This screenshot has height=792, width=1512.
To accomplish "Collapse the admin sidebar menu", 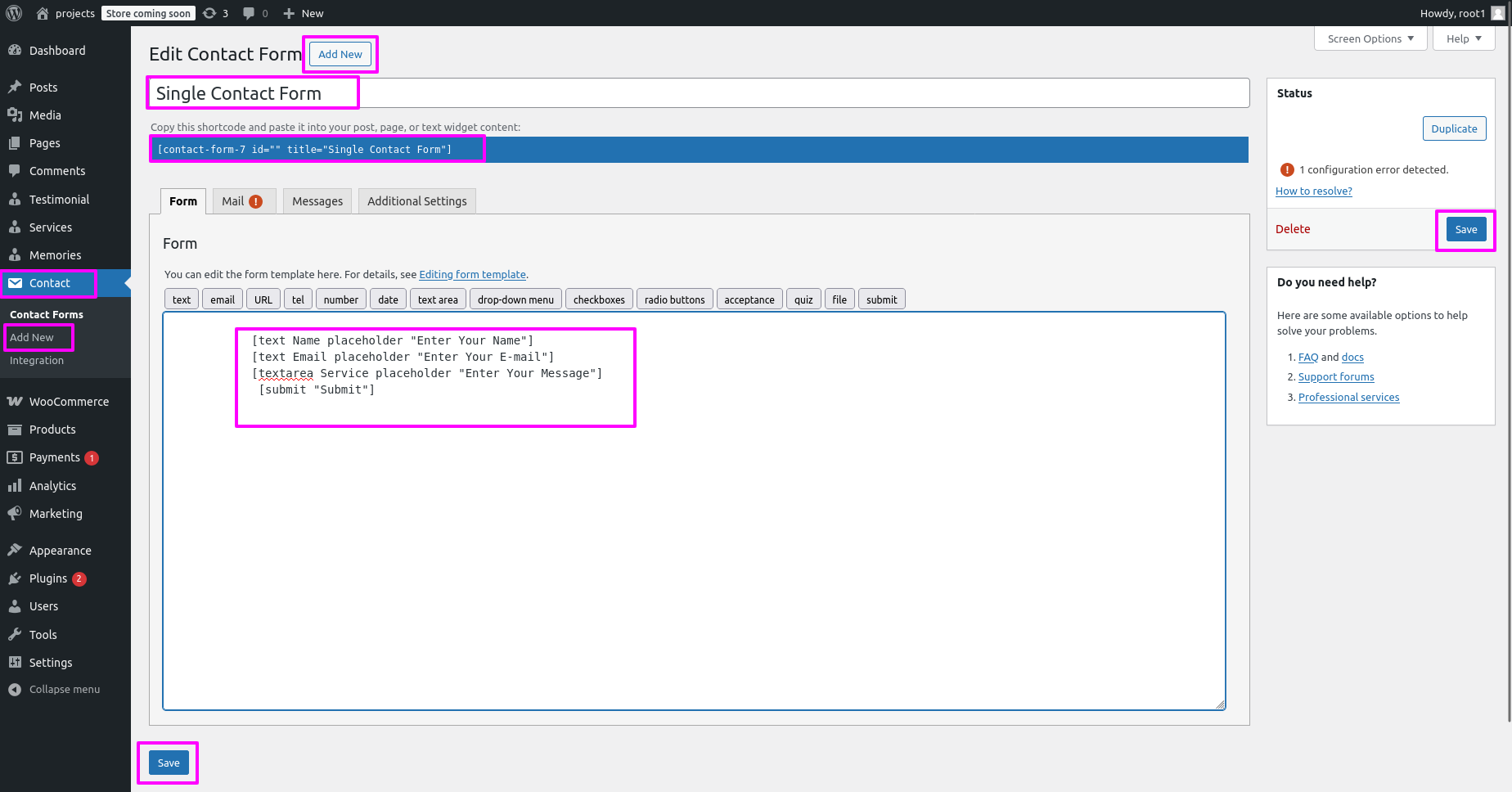I will [64, 690].
